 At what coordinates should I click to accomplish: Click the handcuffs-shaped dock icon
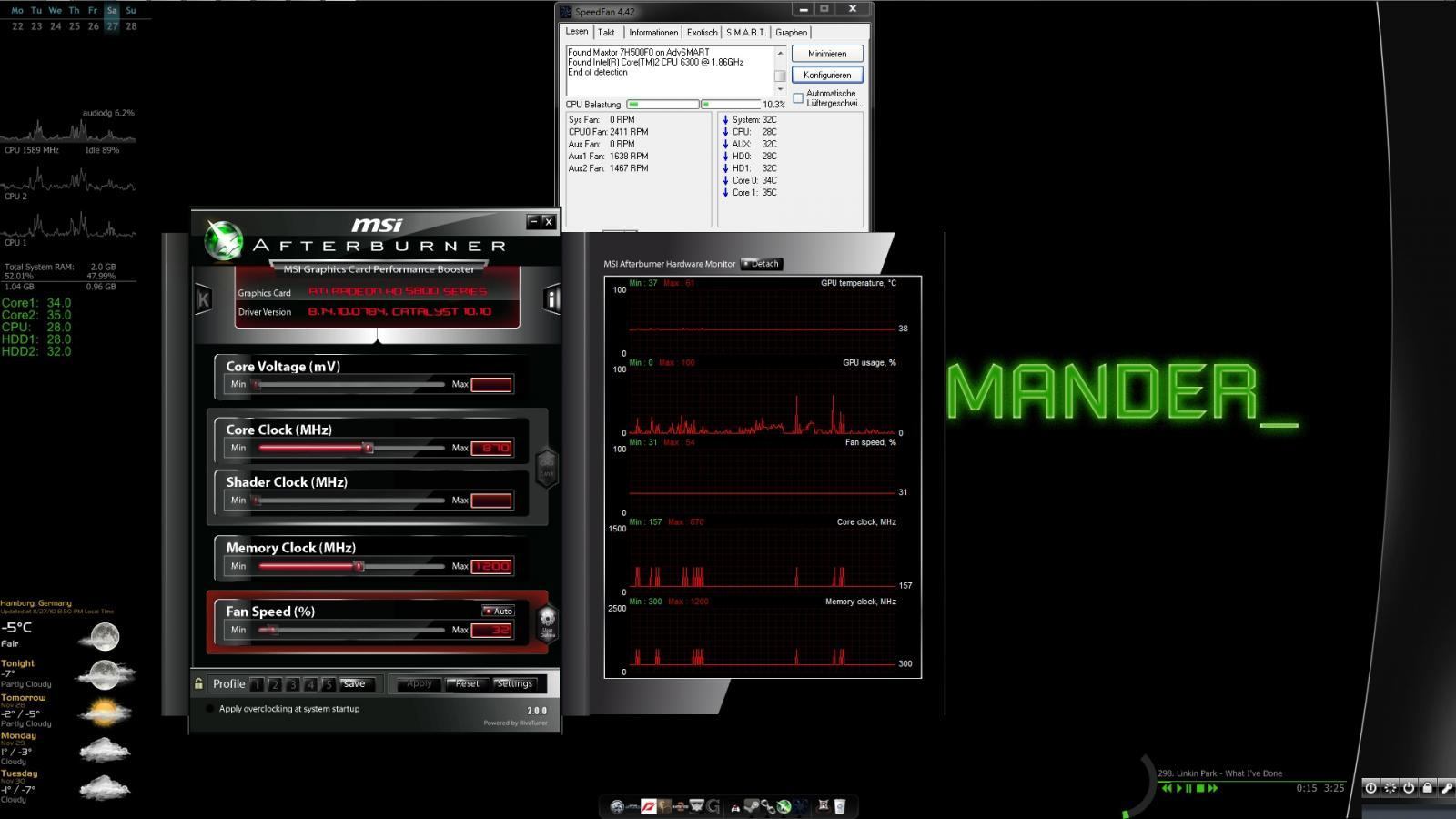point(769,806)
